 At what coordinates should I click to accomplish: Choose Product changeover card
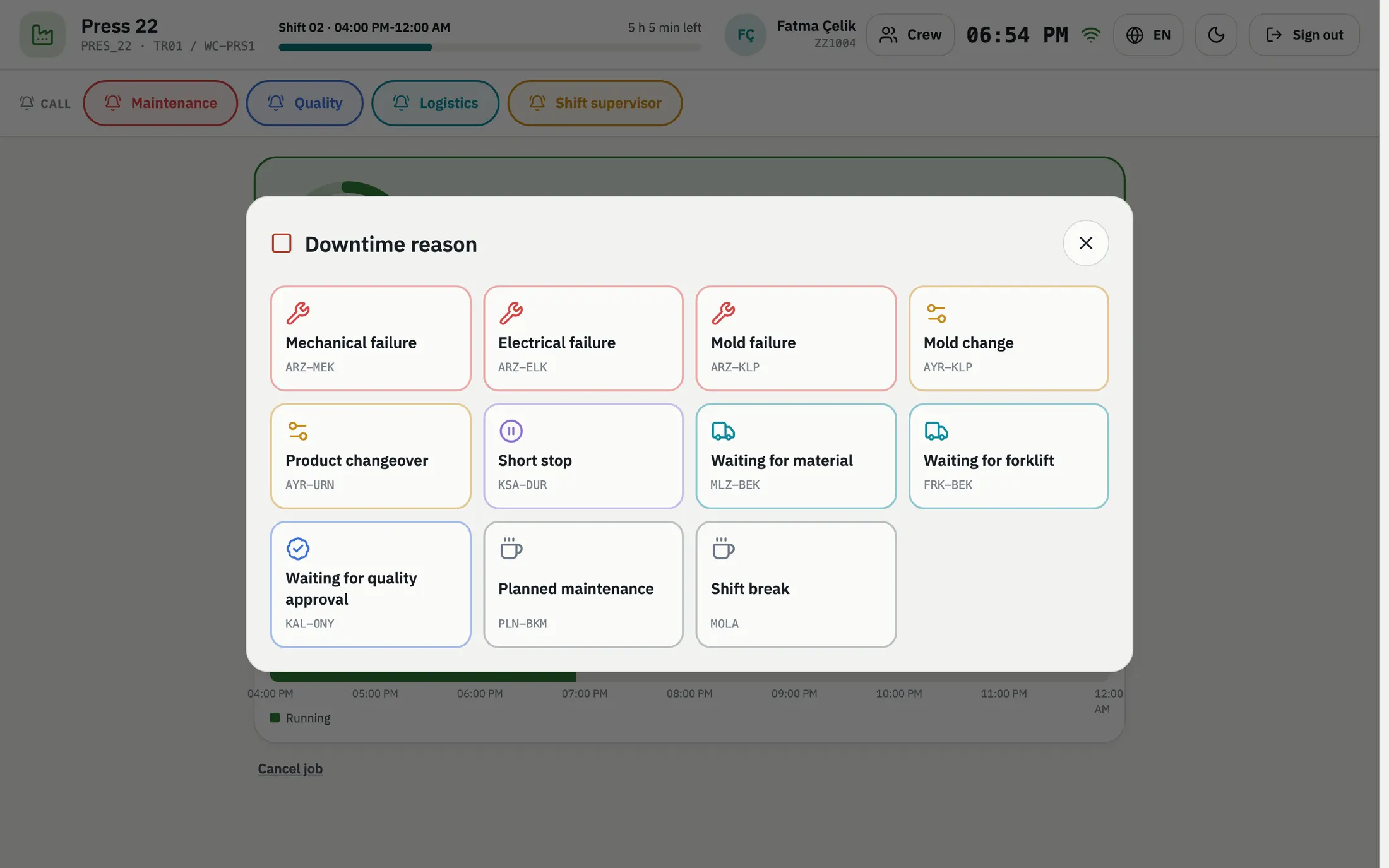click(371, 456)
